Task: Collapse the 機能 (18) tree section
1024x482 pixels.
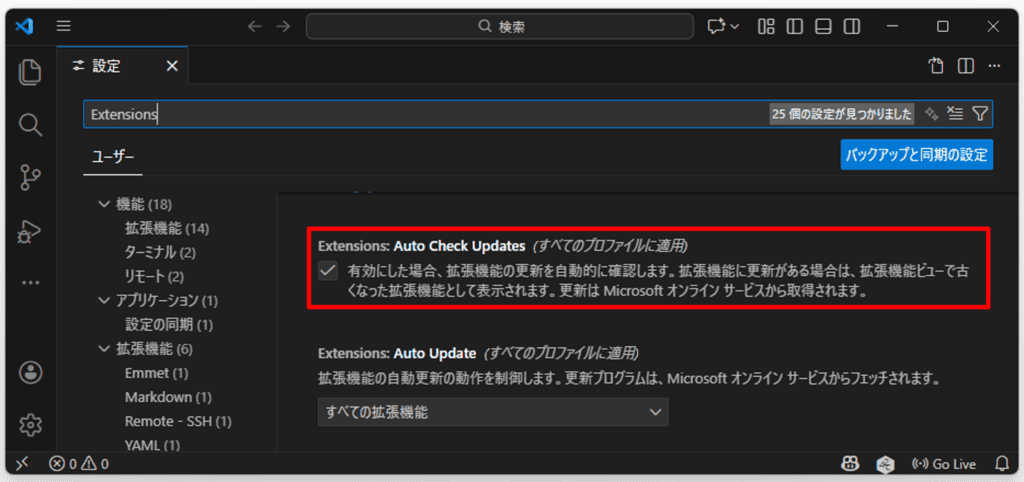Action: (x=104, y=204)
